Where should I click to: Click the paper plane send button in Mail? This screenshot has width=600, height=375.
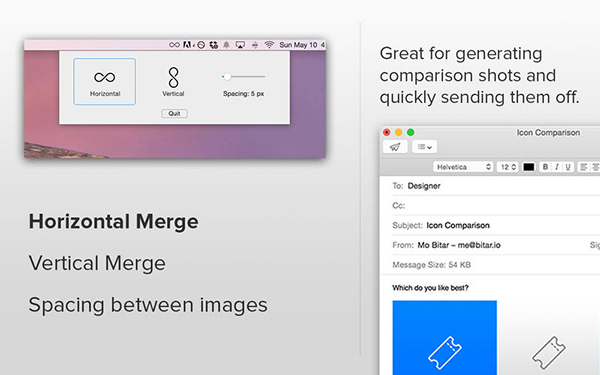(x=395, y=147)
